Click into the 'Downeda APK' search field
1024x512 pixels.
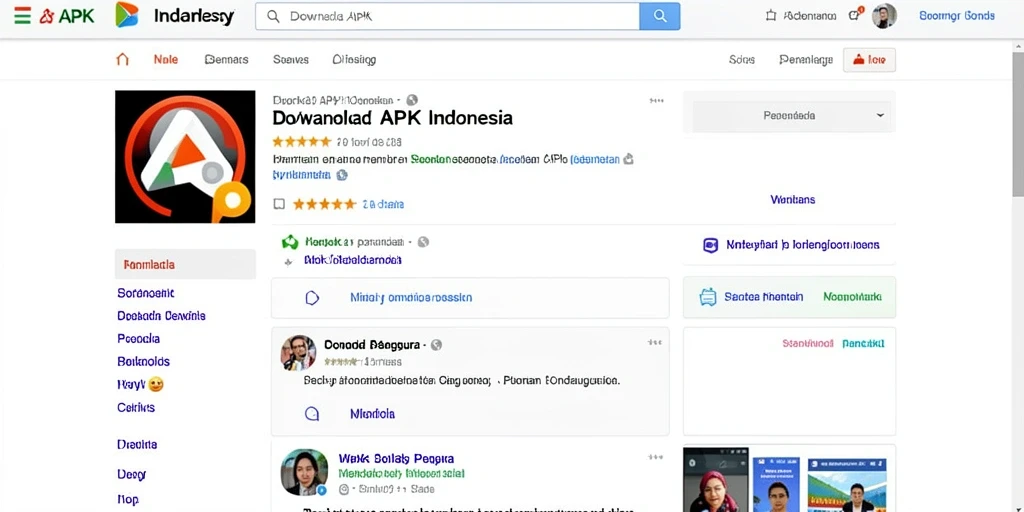(x=447, y=16)
